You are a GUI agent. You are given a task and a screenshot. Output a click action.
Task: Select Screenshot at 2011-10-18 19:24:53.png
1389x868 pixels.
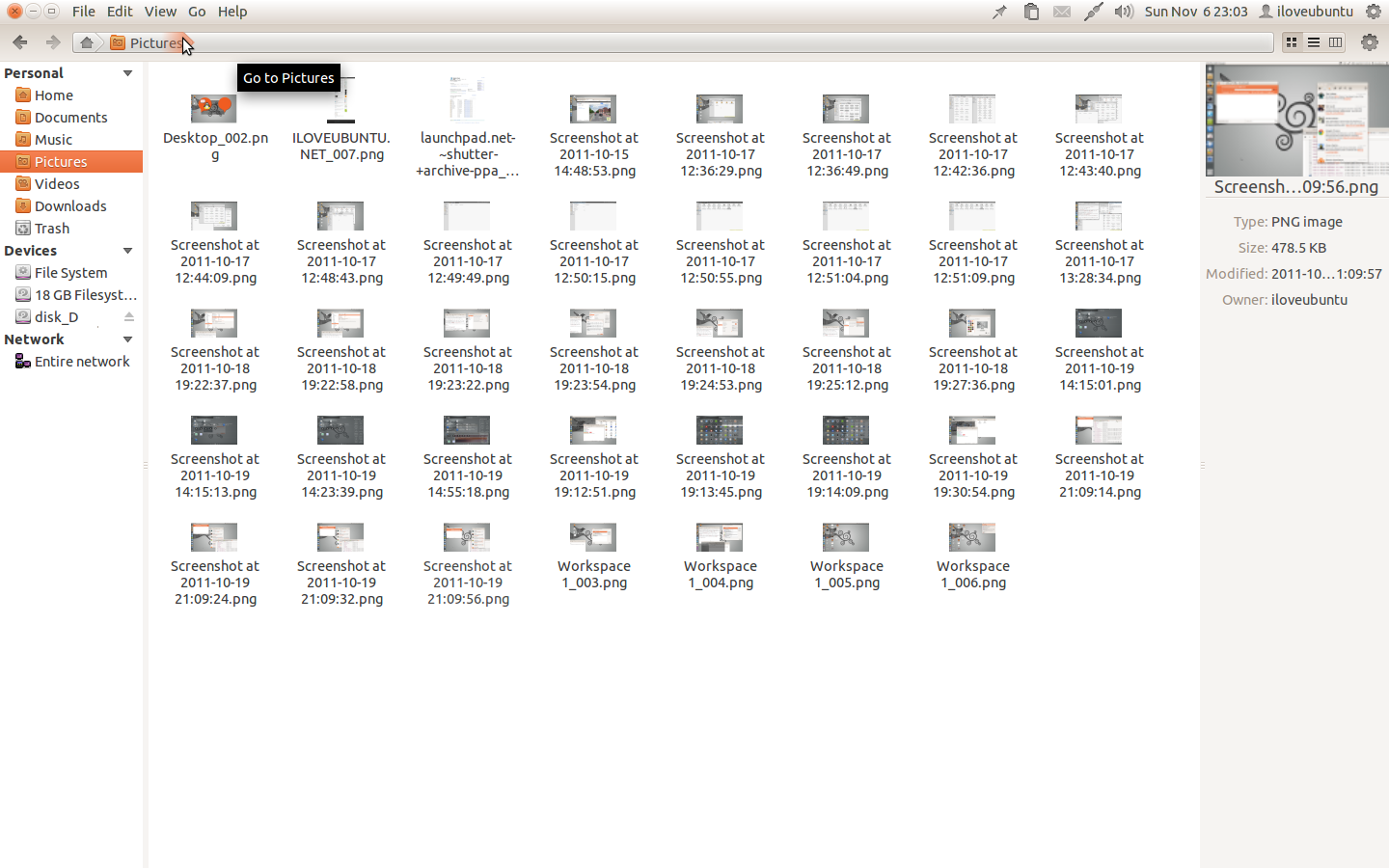pos(720,351)
